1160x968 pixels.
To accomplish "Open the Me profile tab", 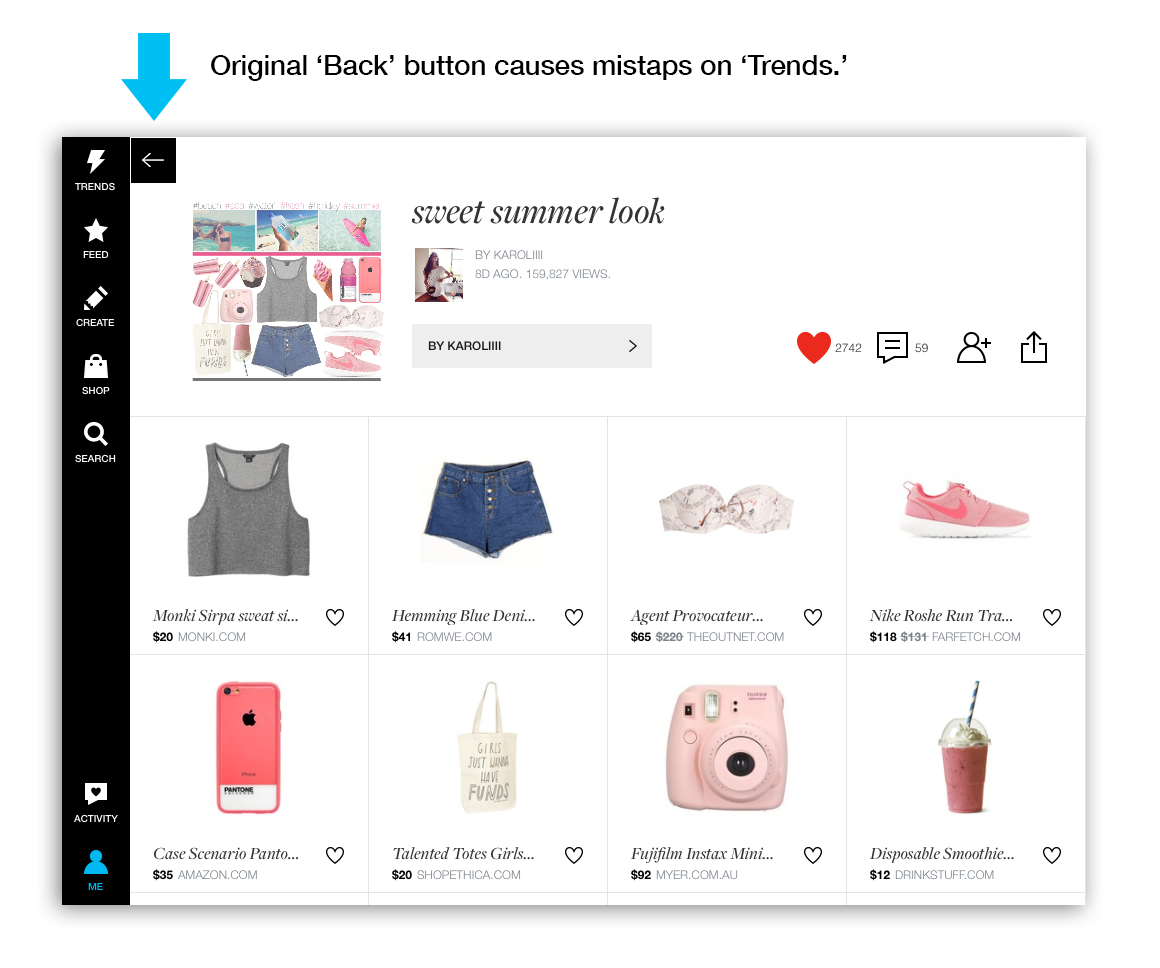I will click(x=95, y=870).
